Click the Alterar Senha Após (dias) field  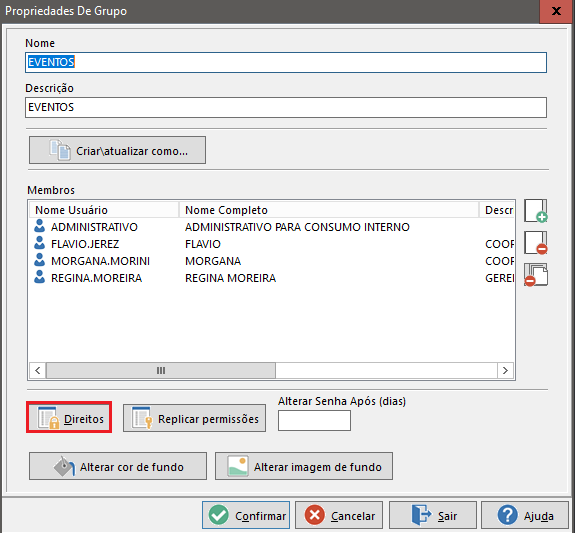point(314,420)
